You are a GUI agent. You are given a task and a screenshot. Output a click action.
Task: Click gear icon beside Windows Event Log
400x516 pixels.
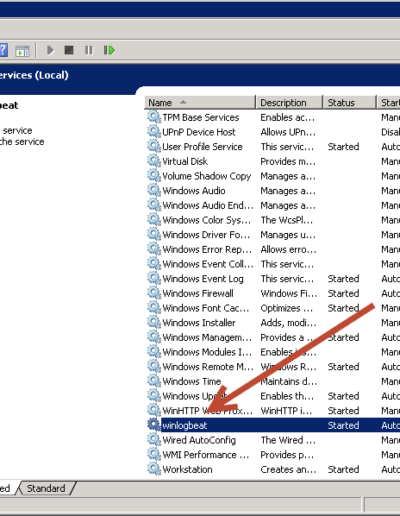(154, 278)
